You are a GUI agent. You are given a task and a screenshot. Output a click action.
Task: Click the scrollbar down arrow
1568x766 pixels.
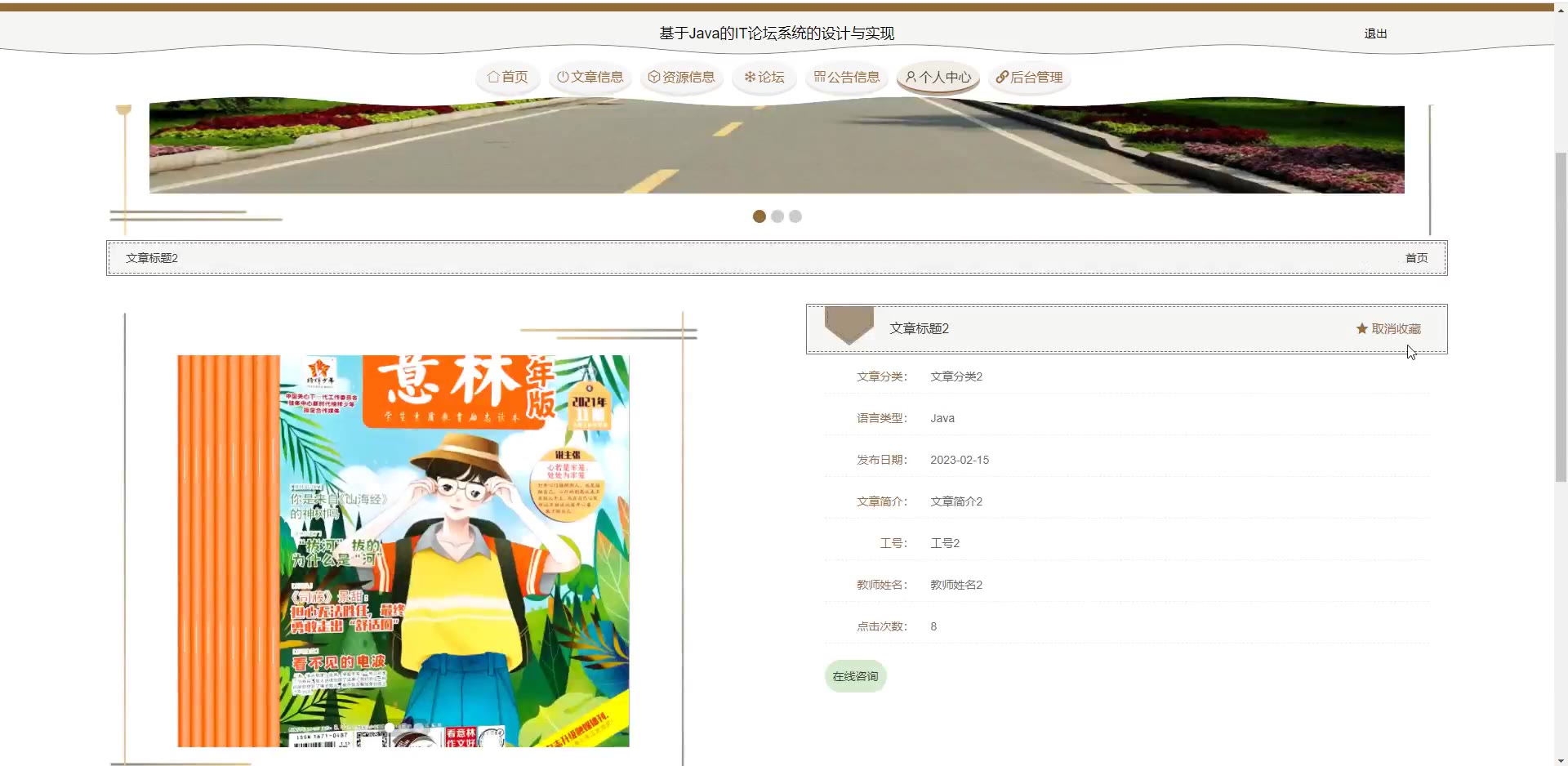coord(1561,760)
